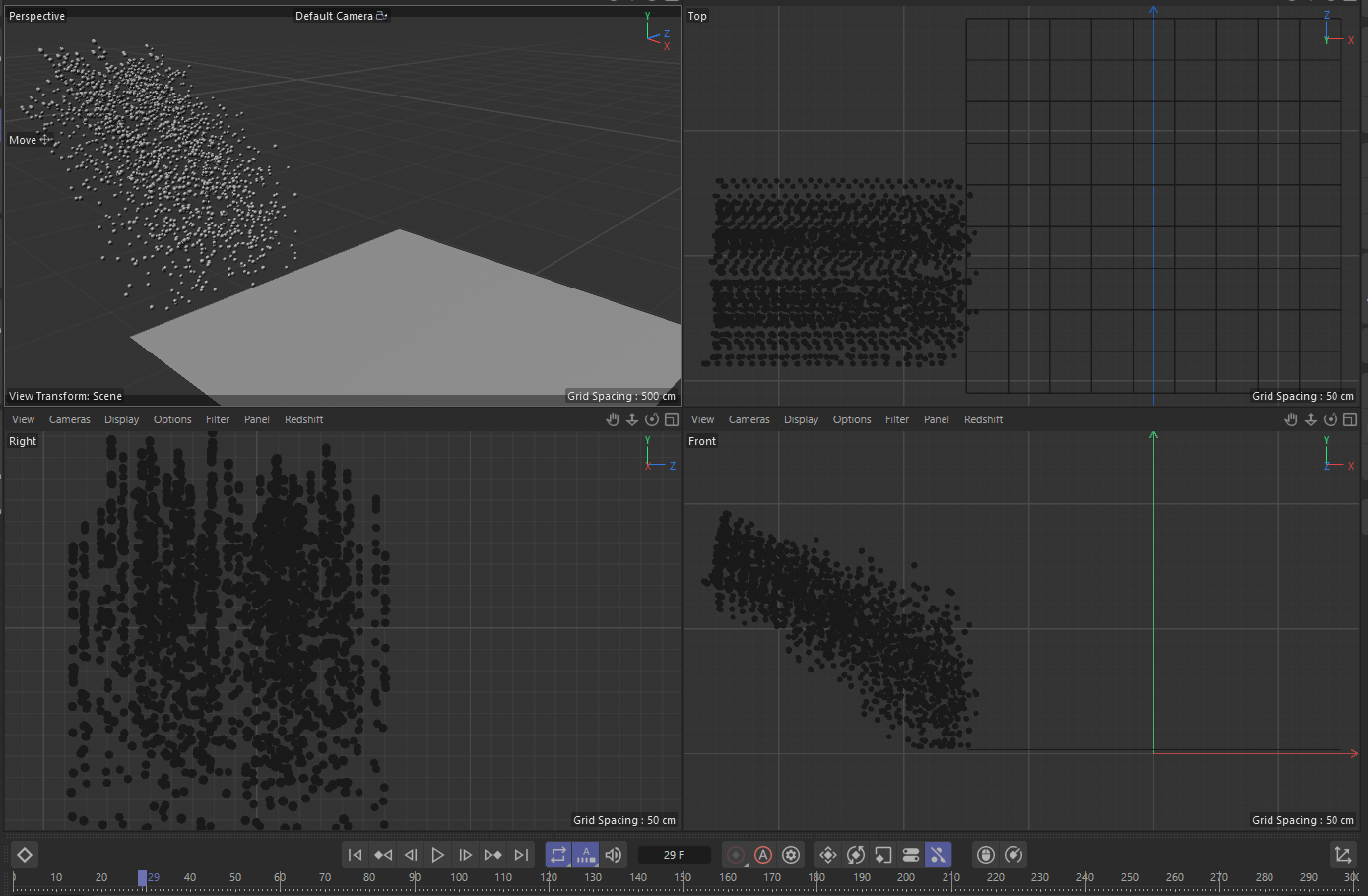Viewport: 1368px width, 896px height.
Task: Click the Position key toggle icon
Action: point(828,855)
